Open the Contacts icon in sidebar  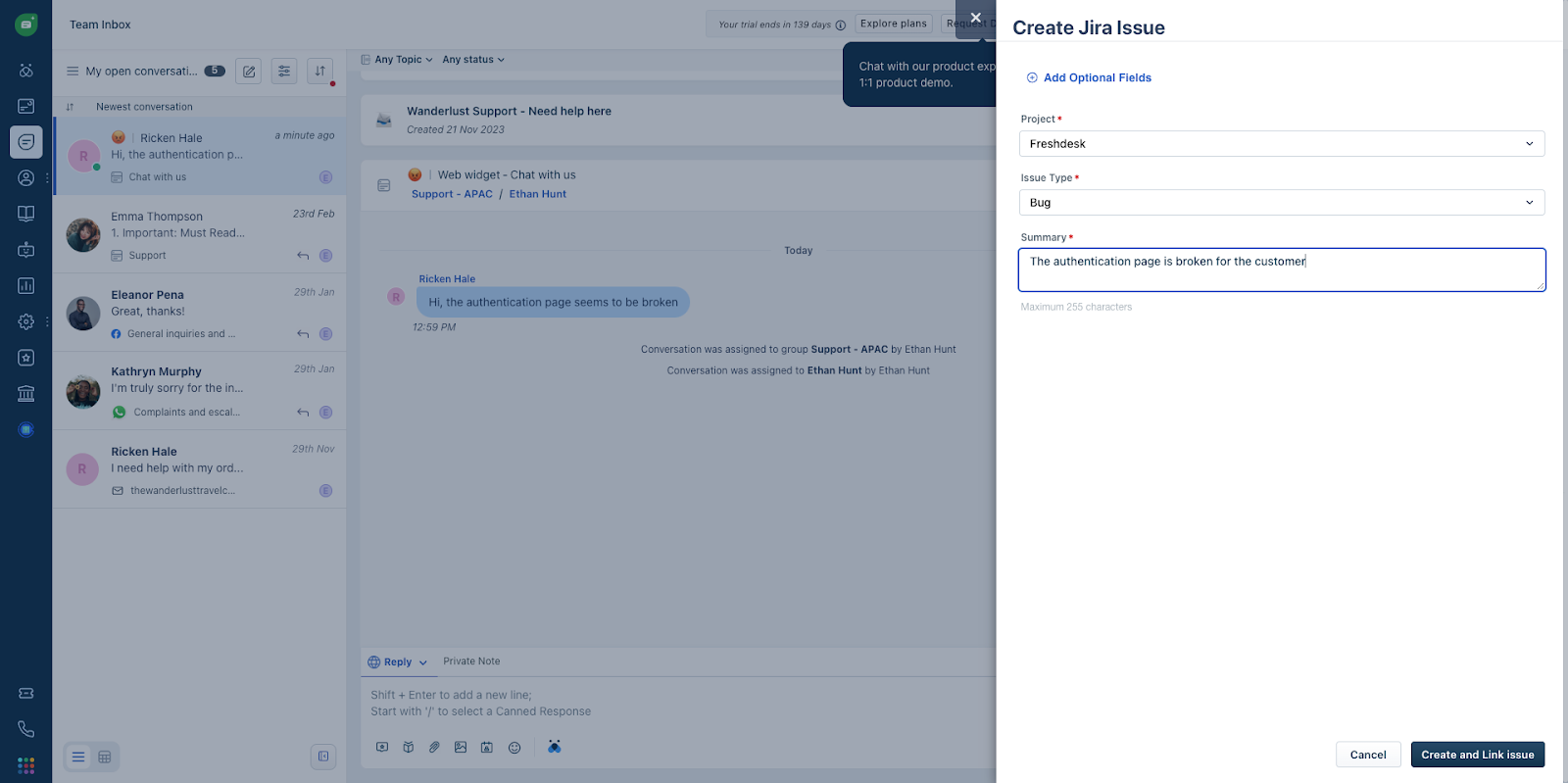pyautogui.click(x=26, y=178)
